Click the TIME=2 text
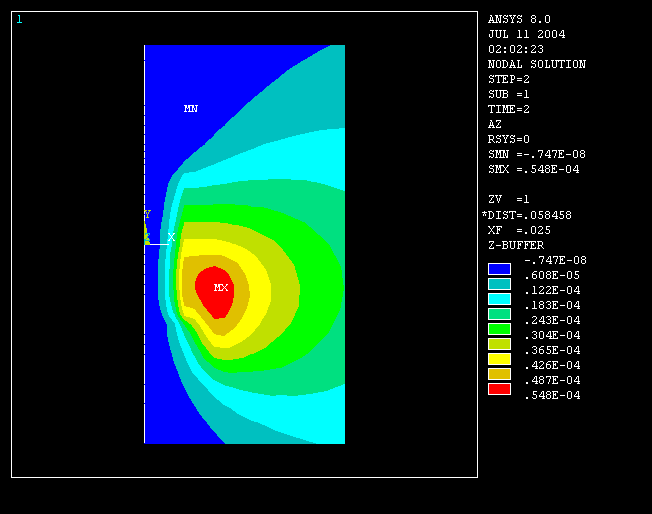 pyautogui.click(x=509, y=109)
